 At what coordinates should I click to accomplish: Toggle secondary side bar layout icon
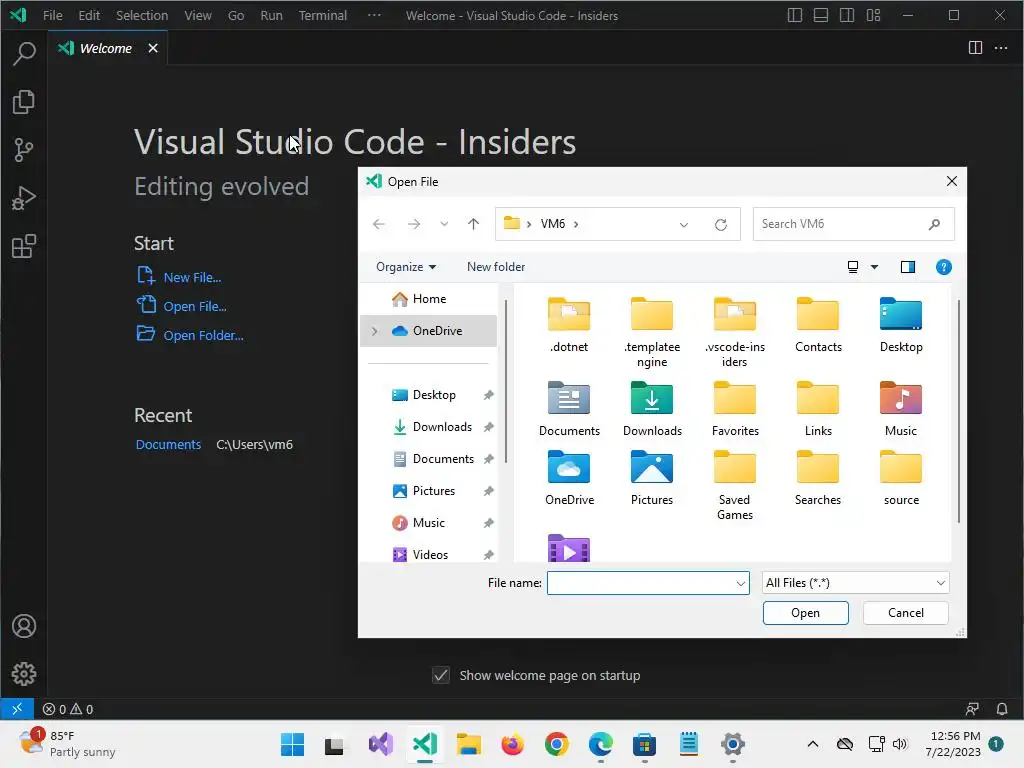pos(847,15)
